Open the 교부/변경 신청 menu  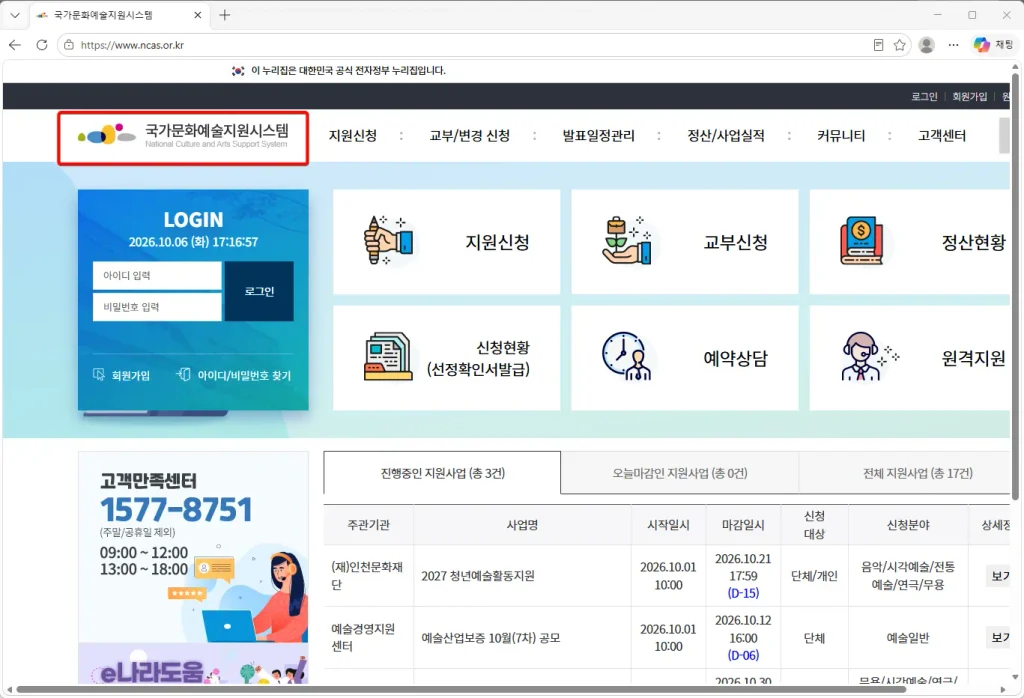[470, 136]
